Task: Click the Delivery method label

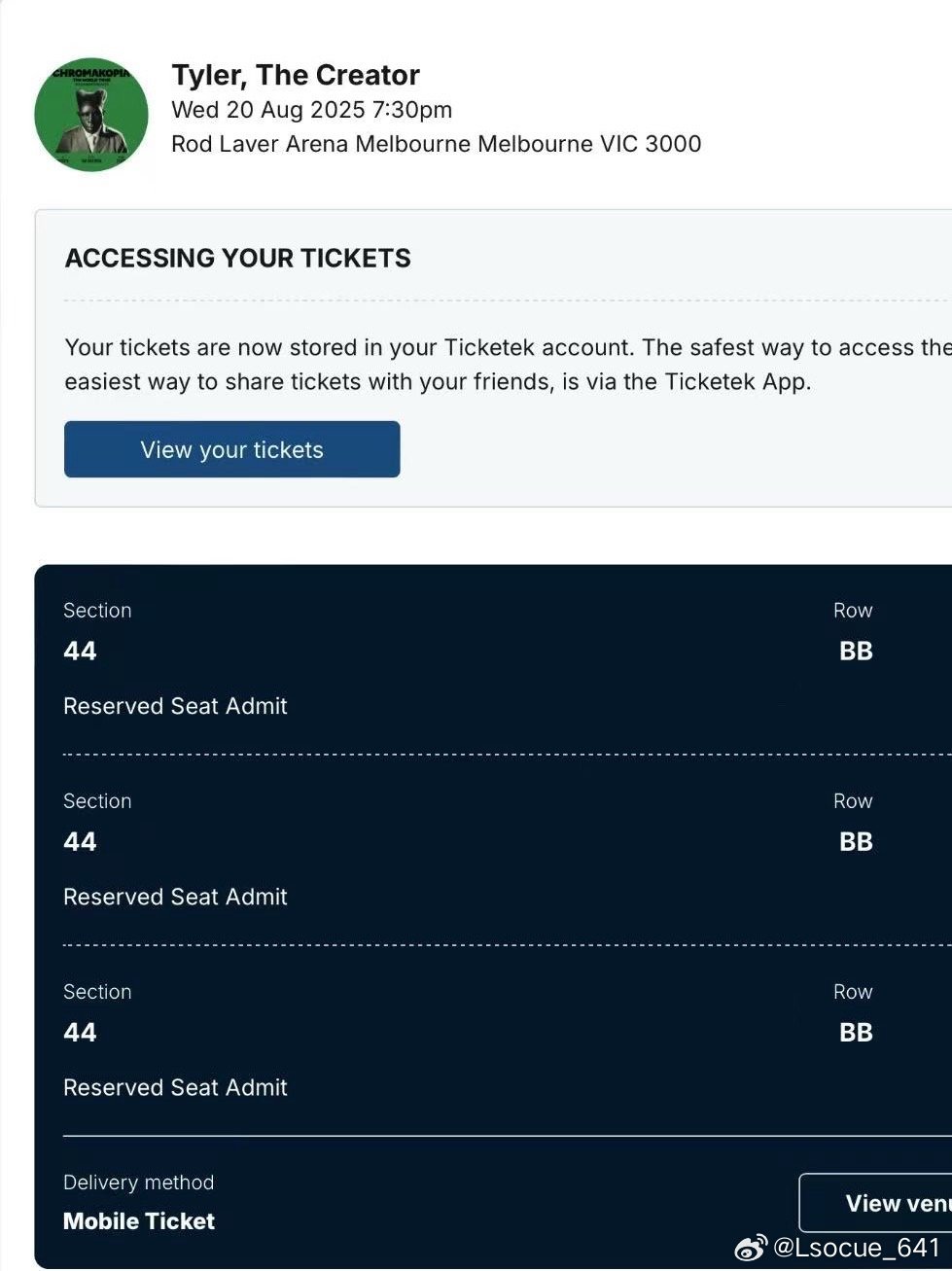Action: [x=138, y=1183]
